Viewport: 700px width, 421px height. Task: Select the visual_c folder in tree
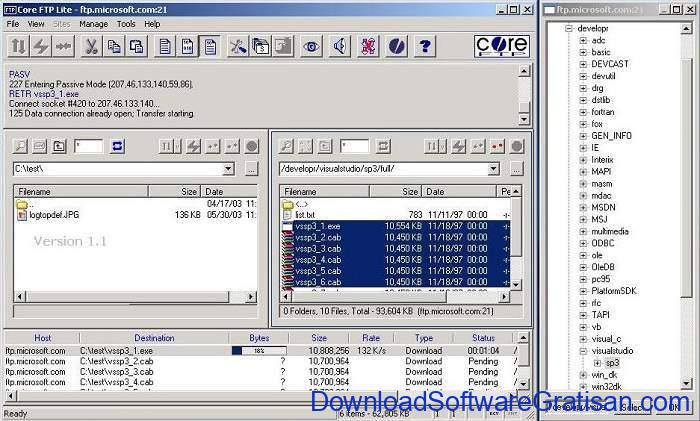(606, 339)
